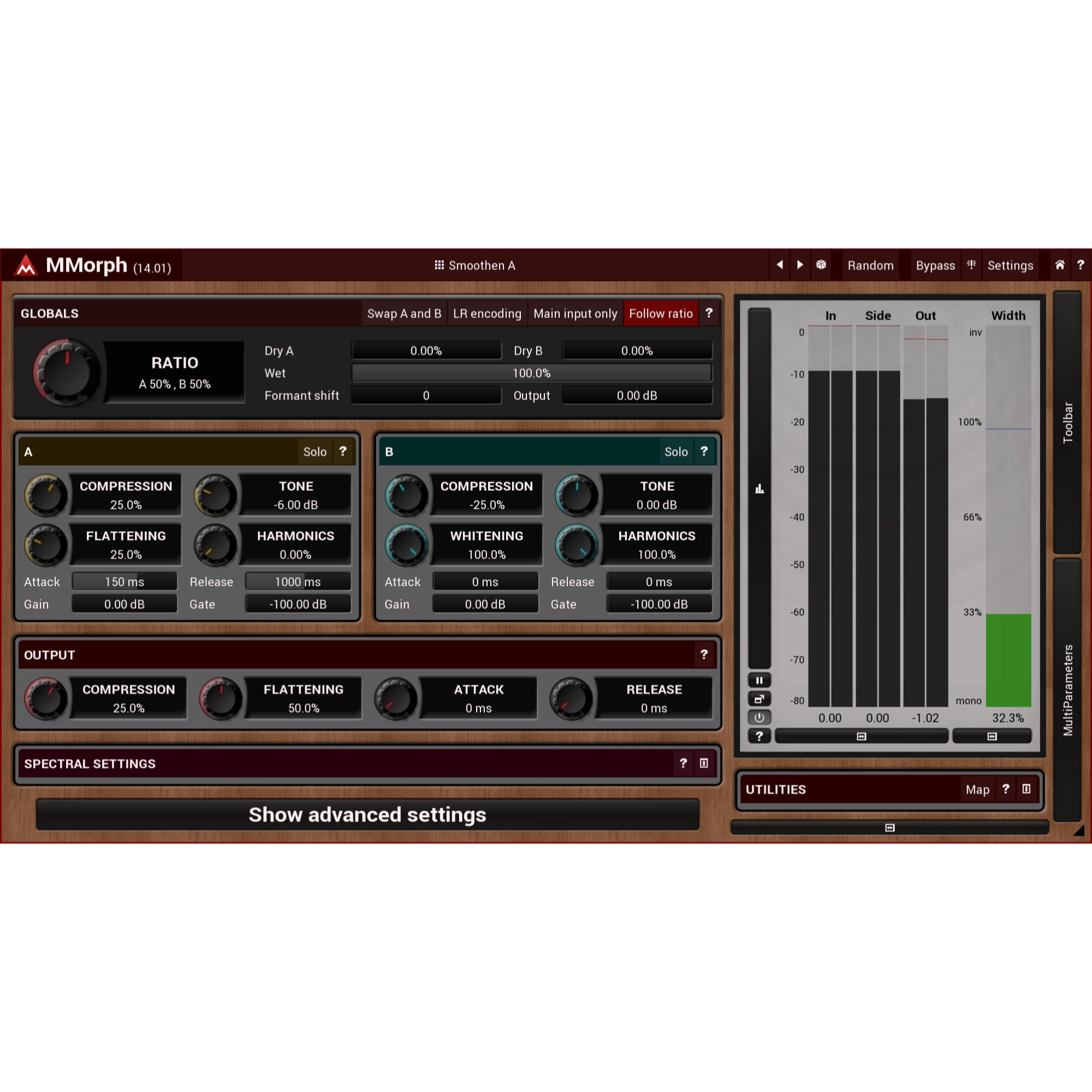The width and height of the screenshot is (1092, 1092).
Task: Open help for the meter panel
Action: [759, 736]
